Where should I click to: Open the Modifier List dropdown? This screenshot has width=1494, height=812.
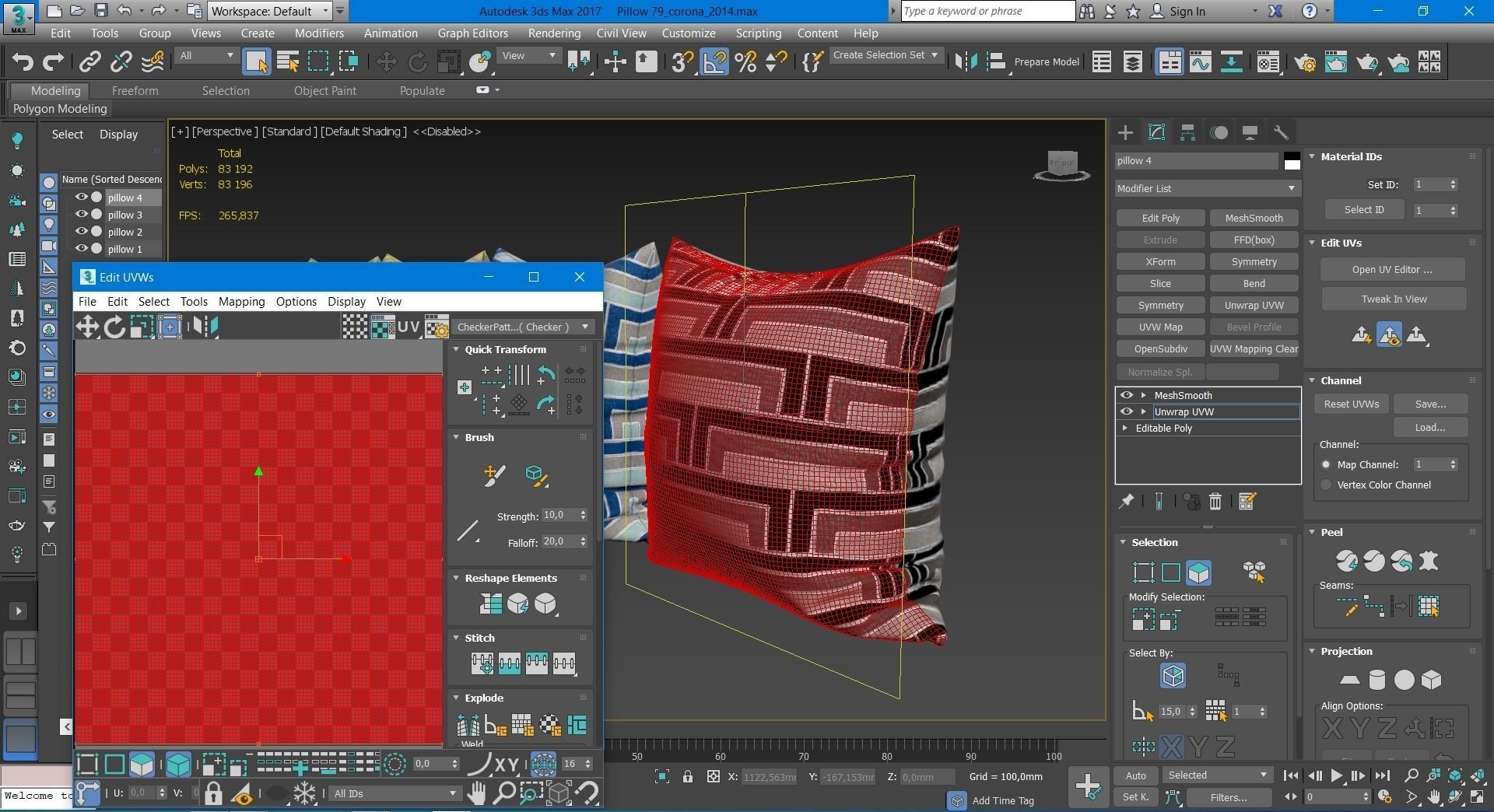tap(1207, 188)
